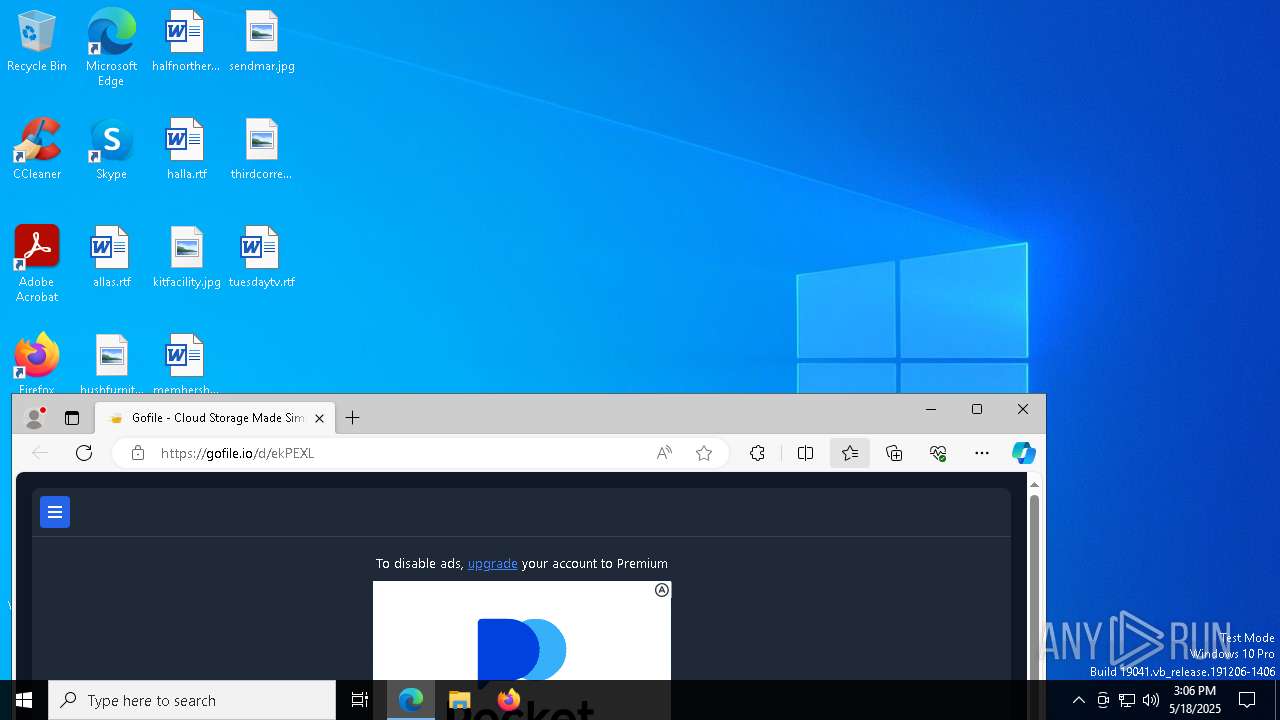The image size is (1280, 720).
Task: Close the Gofile tab
Action: pos(320,418)
